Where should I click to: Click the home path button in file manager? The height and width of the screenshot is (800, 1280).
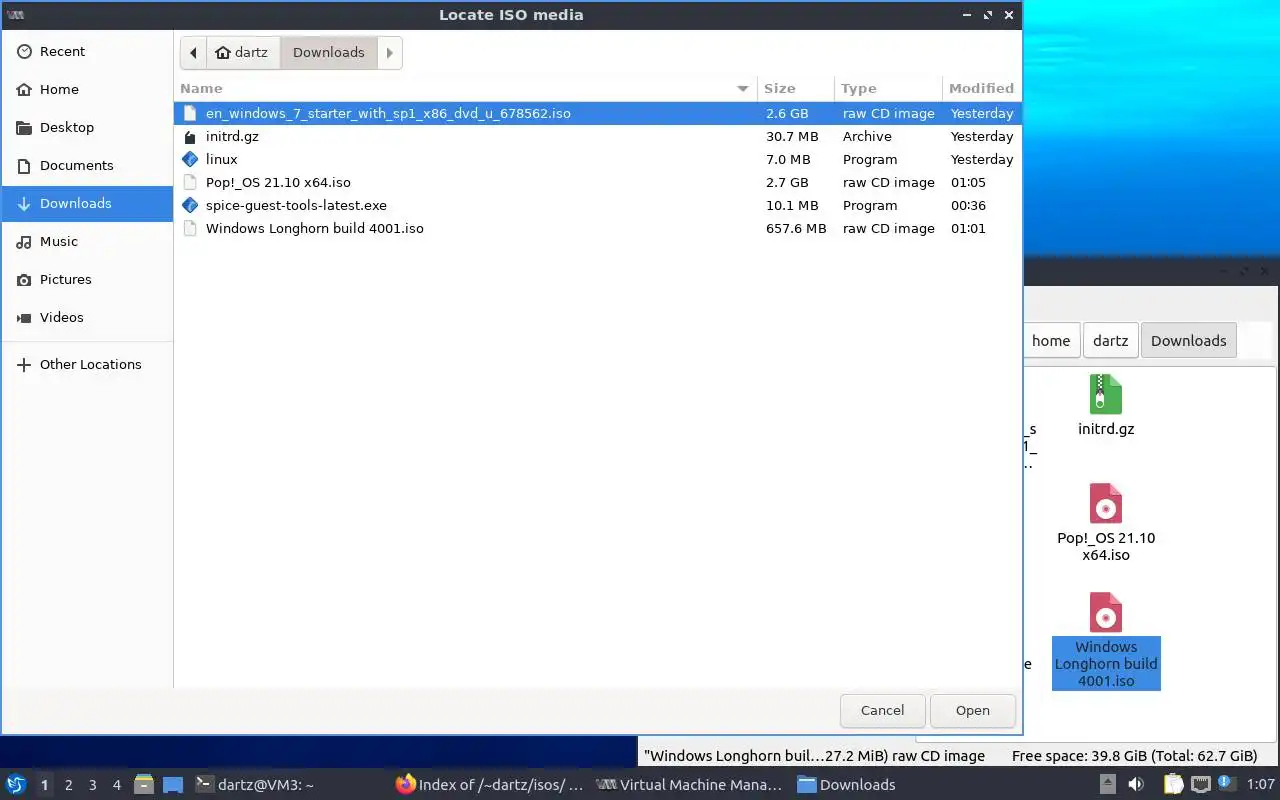[1051, 340]
